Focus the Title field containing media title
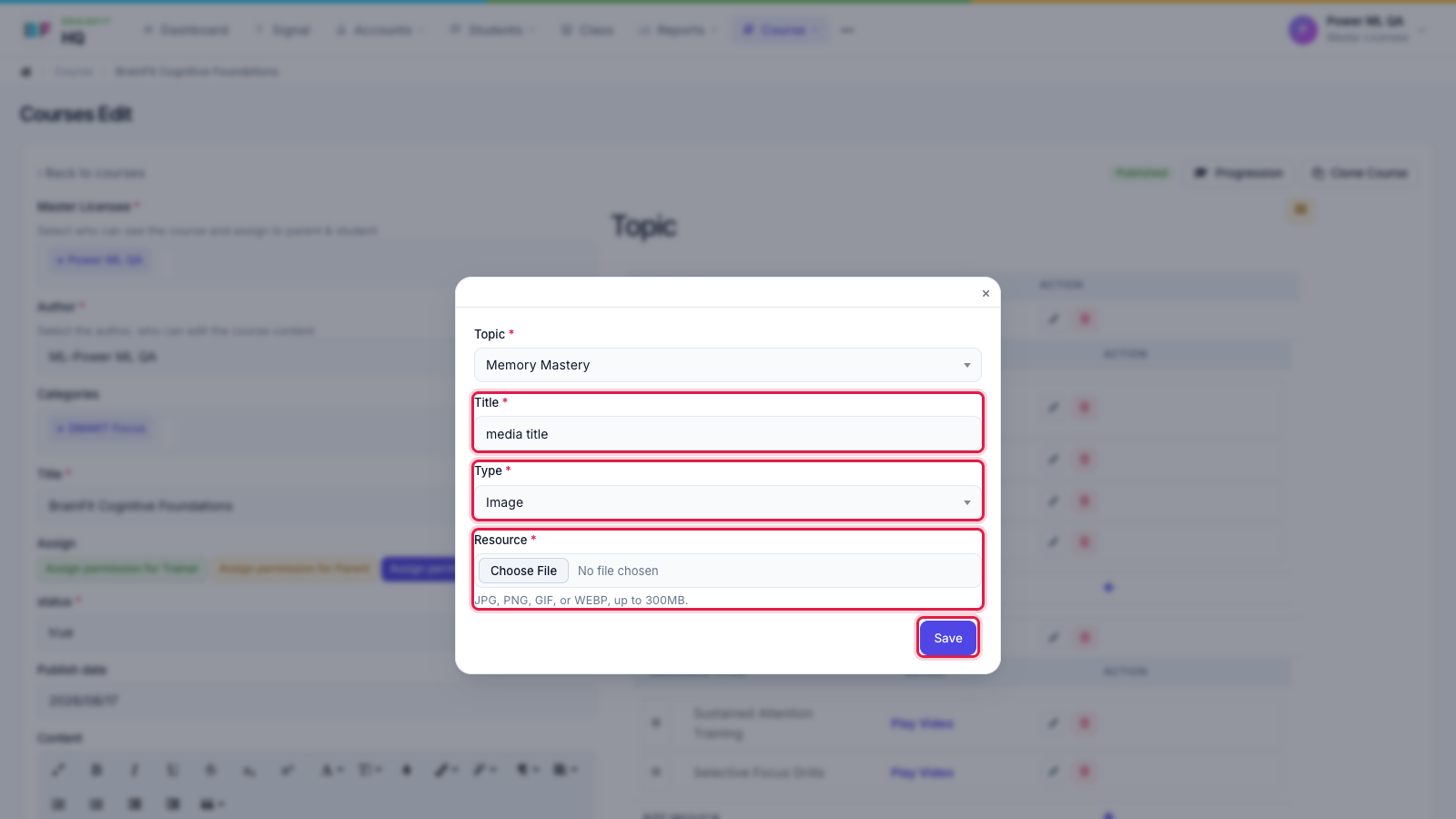The height and width of the screenshot is (819, 1456). [728, 434]
